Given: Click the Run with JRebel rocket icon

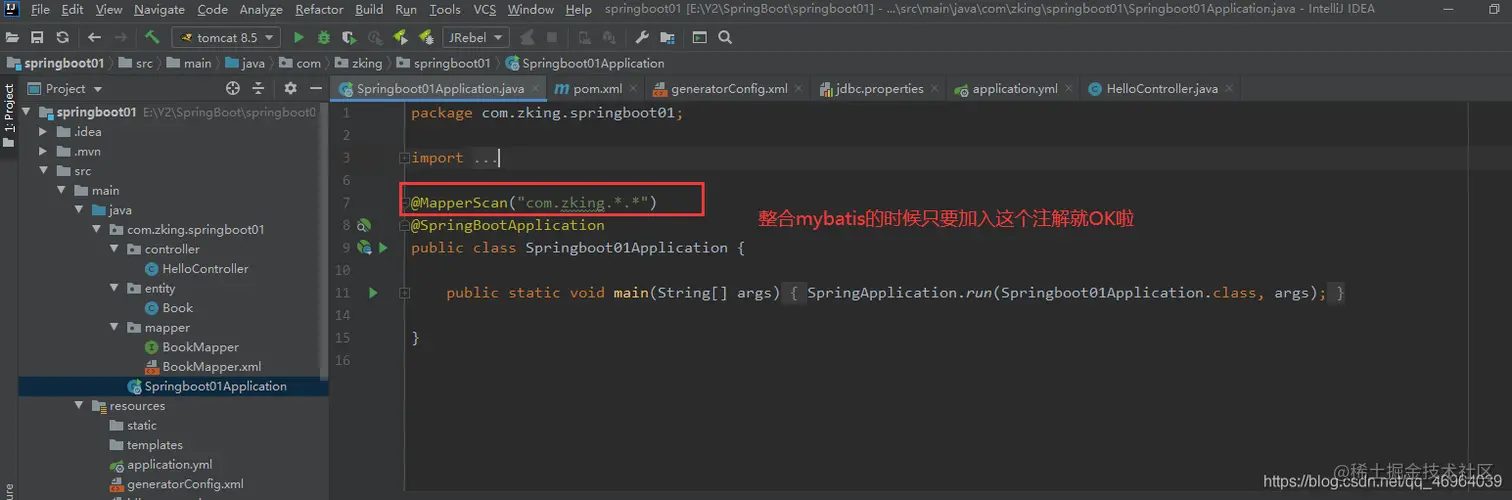Looking at the screenshot, I should (x=400, y=37).
